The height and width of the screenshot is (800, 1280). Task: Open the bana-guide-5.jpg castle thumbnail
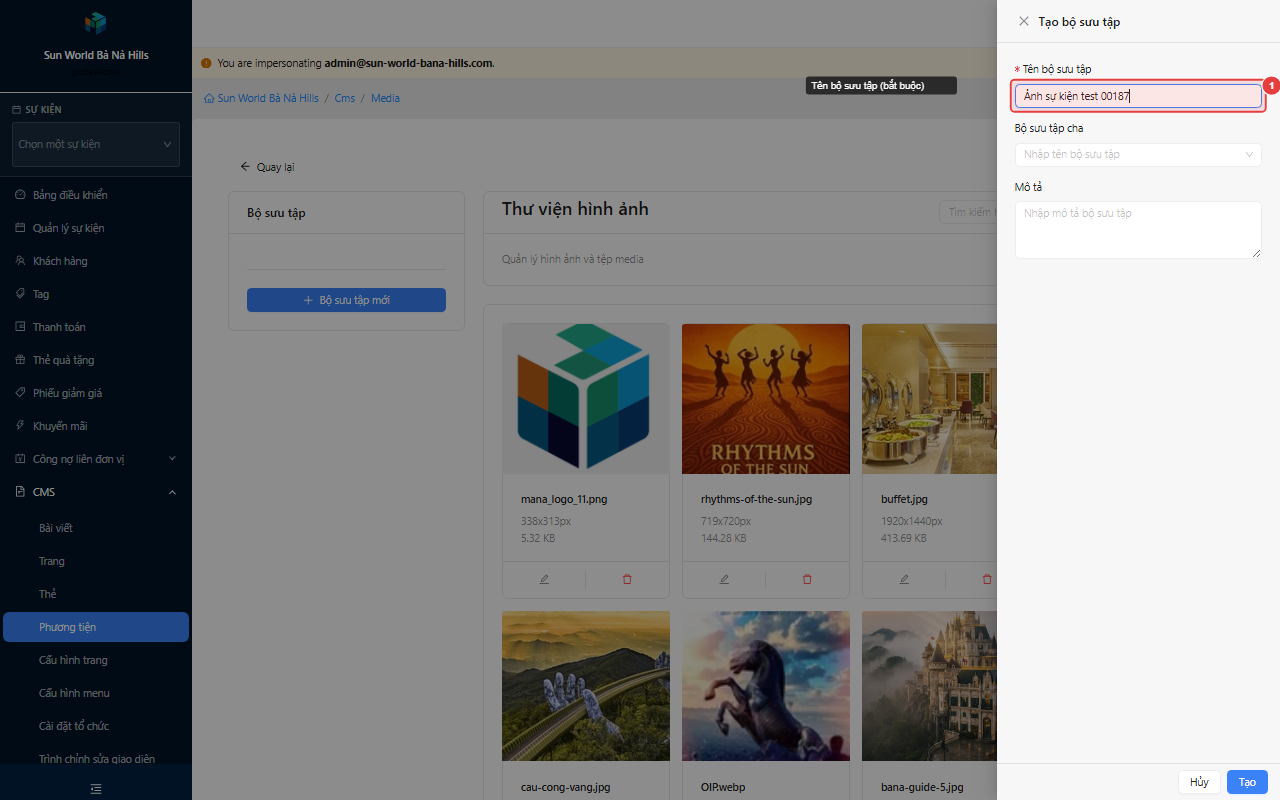click(929, 686)
